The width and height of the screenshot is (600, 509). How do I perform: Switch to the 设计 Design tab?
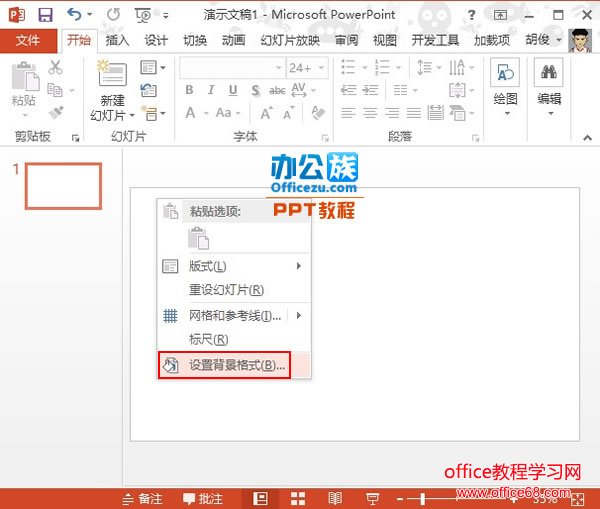156,40
